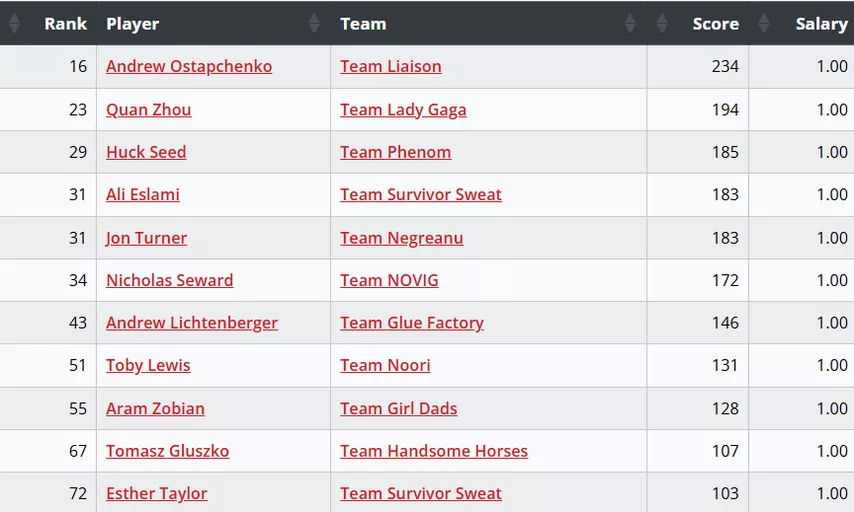Visit Team Glue Factory link
This screenshot has height=512, width=854.
tap(412, 322)
